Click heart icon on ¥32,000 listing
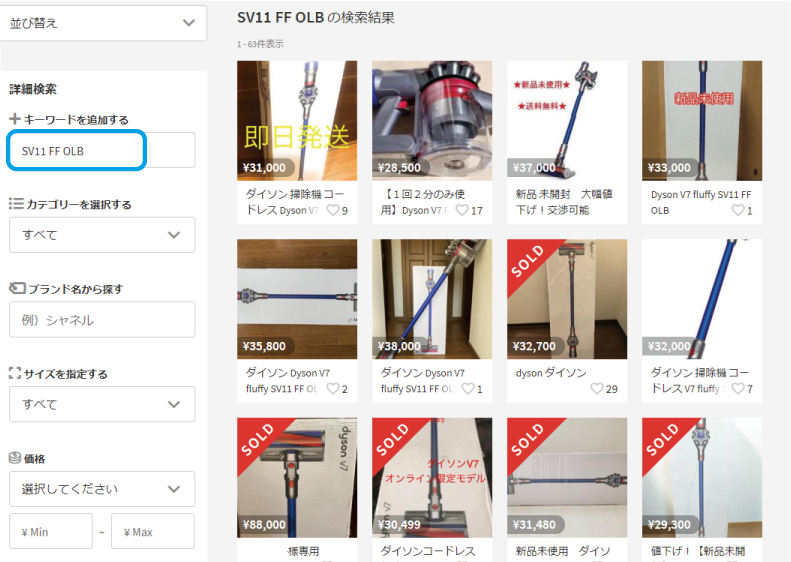This screenshot has width=791, height=562. (738, 388)
